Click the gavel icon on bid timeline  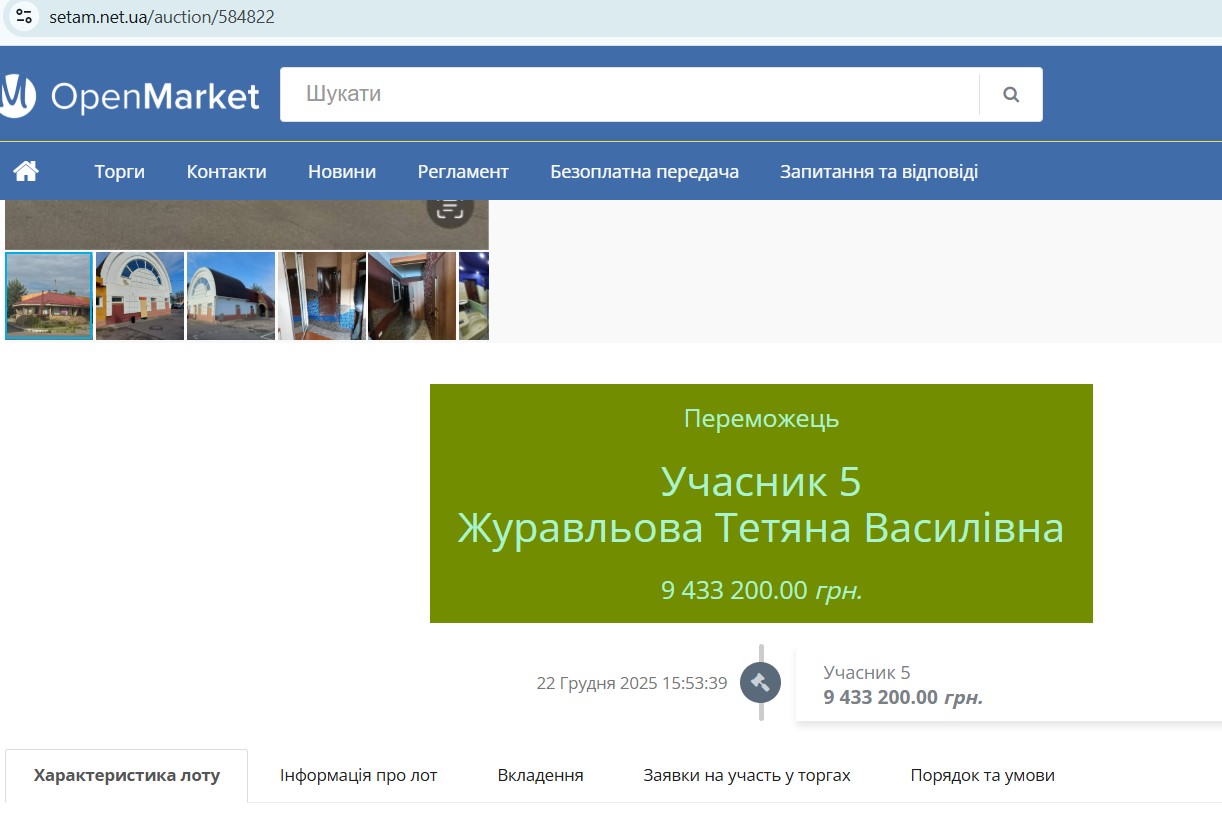(x=760, y=683)
